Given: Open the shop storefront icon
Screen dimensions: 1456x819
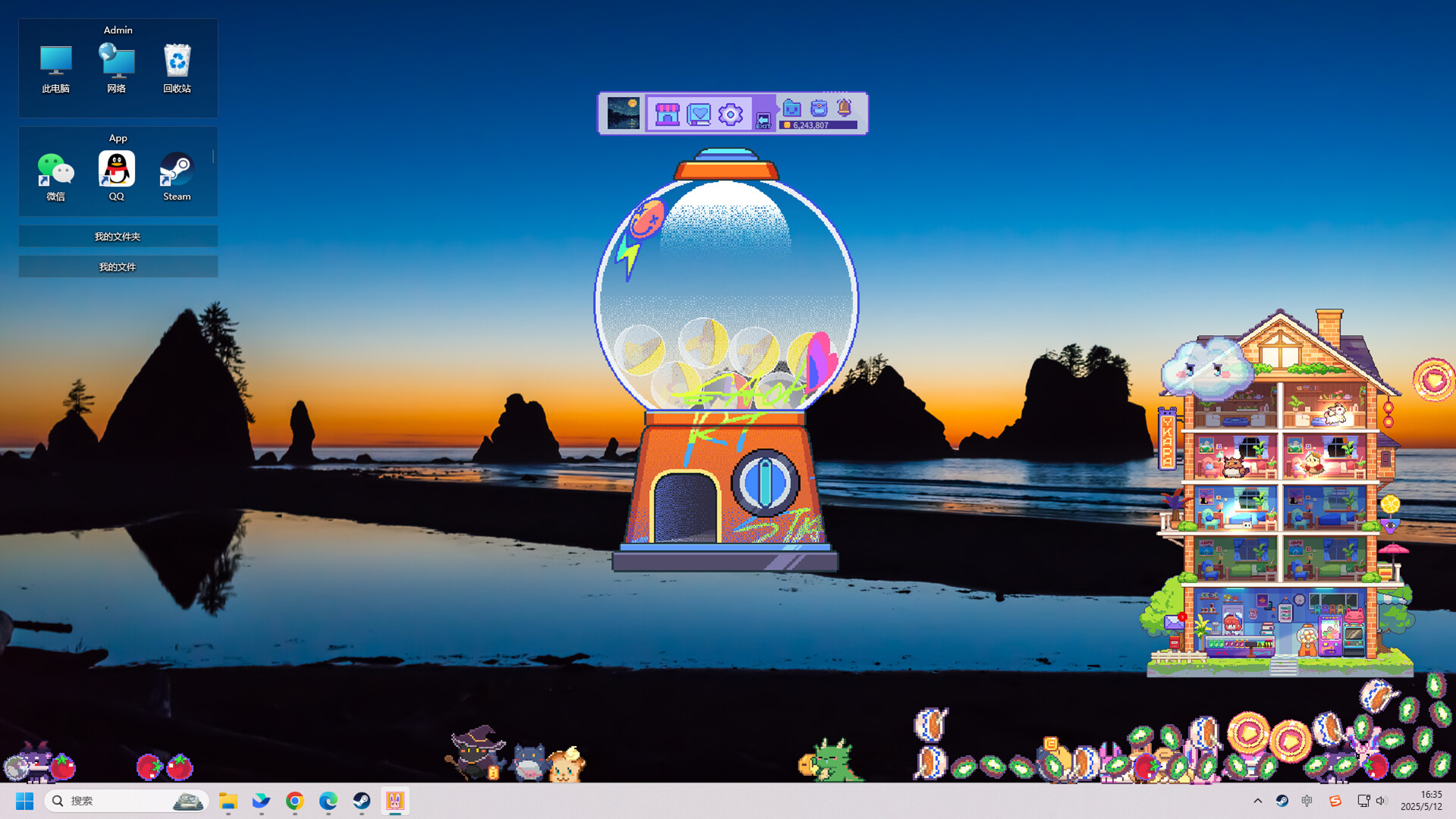Looking at the screenshot, I should click(667, 114).
